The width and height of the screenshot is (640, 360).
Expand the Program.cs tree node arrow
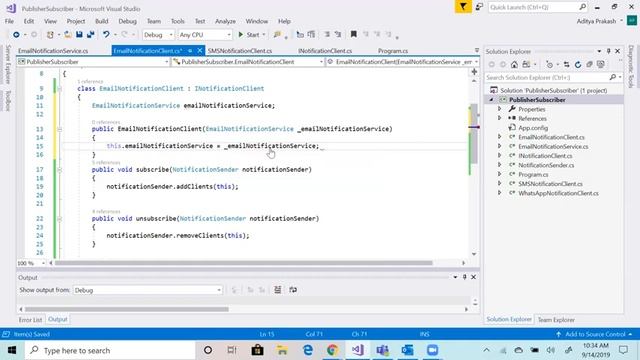[x=499, y=174]
